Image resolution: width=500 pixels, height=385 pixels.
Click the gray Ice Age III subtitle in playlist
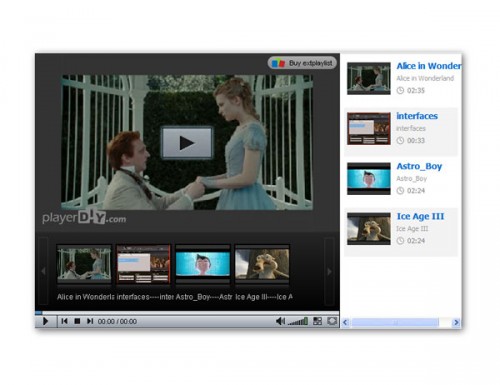coord(412,229)
